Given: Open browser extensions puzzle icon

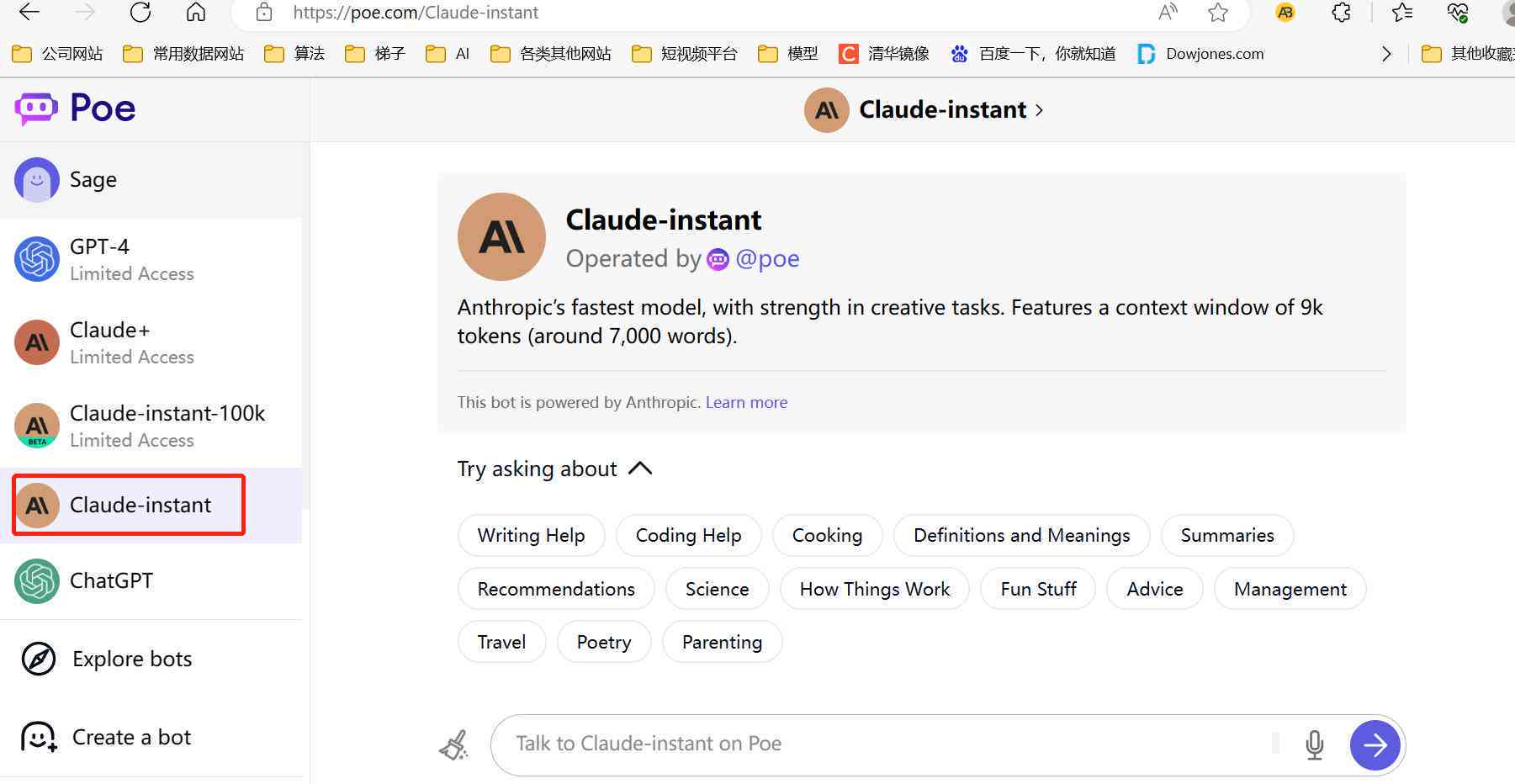Looking at the screenshot, I should [x=1341, y=13].
